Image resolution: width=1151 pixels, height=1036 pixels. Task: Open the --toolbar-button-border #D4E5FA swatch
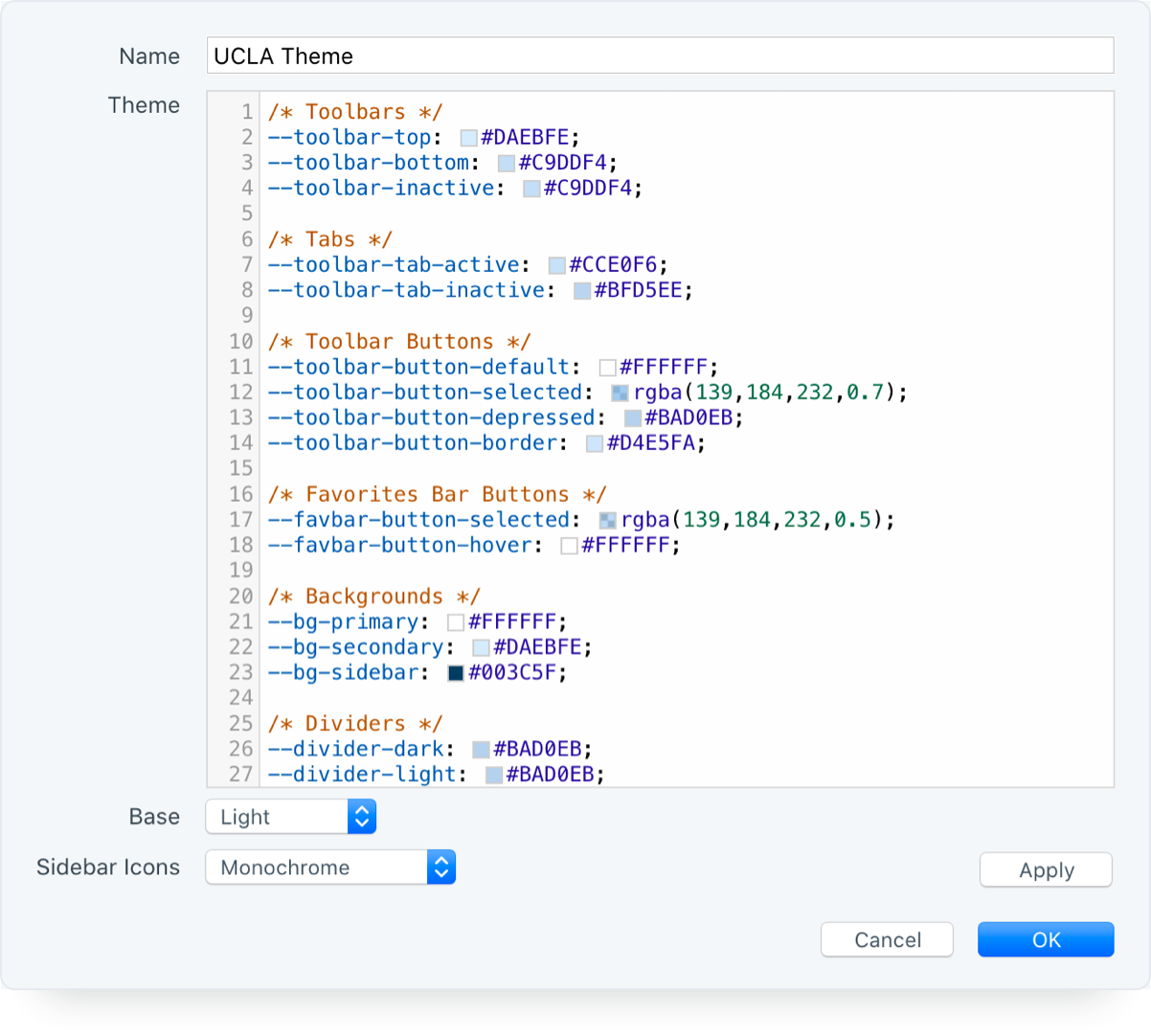(595, 443)
